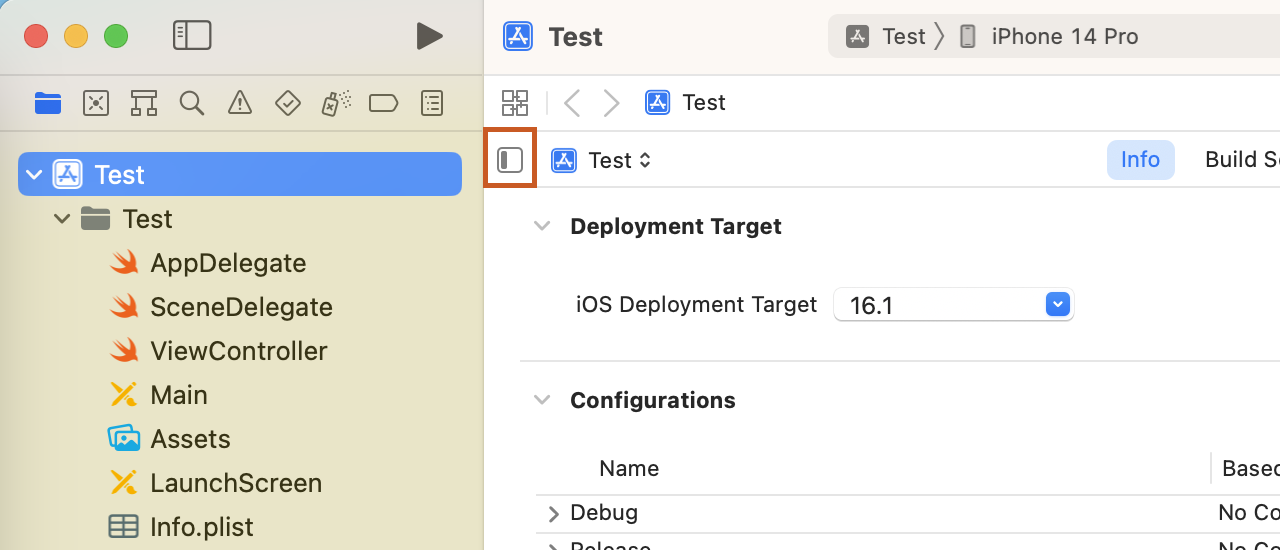The image size is (1280, 550).
Task: Open the Test navigator icon
Action: click(x=288, y=103)
